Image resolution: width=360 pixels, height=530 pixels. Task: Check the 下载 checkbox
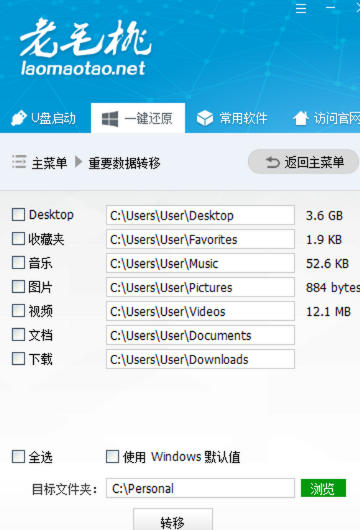point(18,358)
